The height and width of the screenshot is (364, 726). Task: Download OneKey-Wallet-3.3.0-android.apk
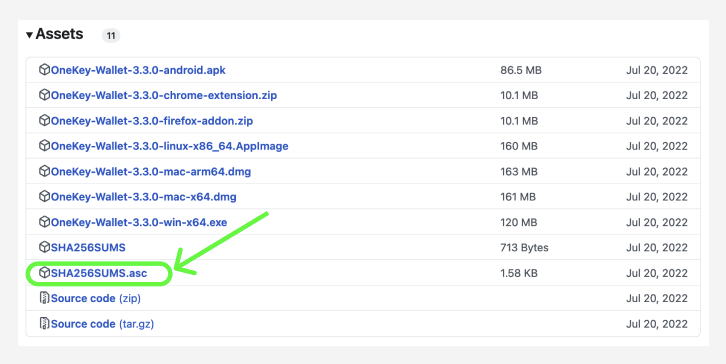click(x=138, y=70)
